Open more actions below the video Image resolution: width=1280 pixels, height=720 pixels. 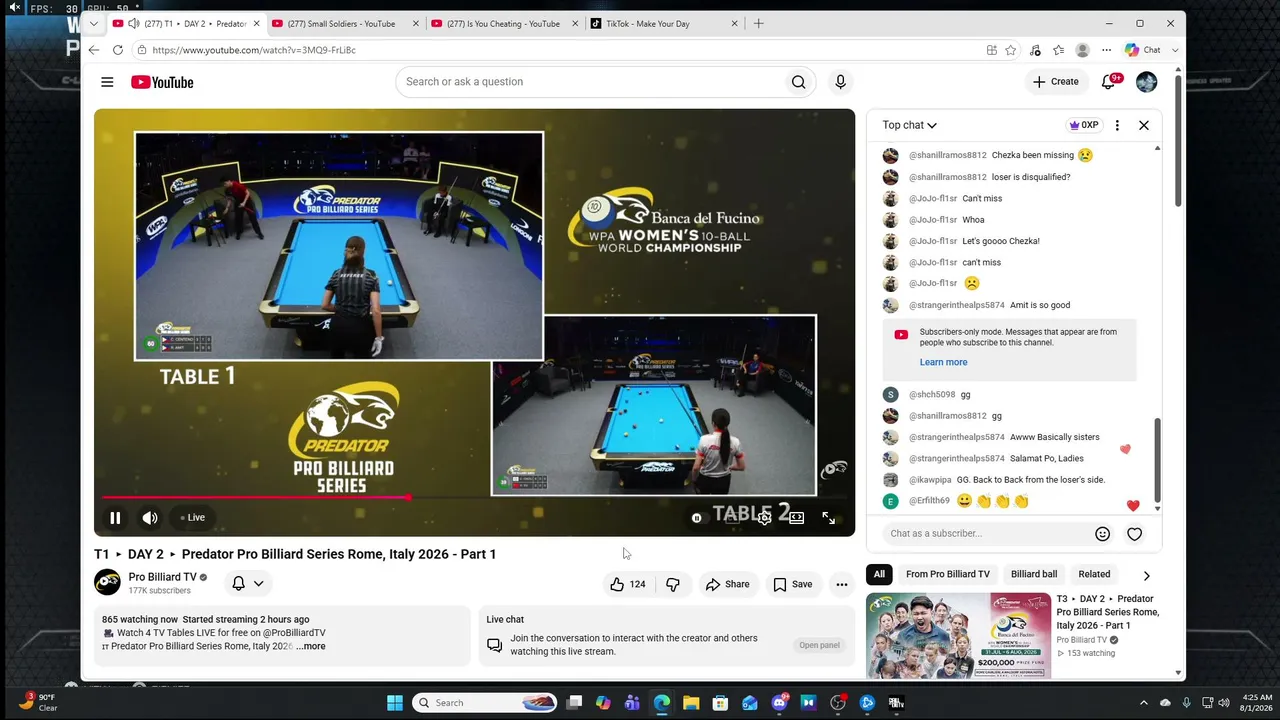point(842,584)
